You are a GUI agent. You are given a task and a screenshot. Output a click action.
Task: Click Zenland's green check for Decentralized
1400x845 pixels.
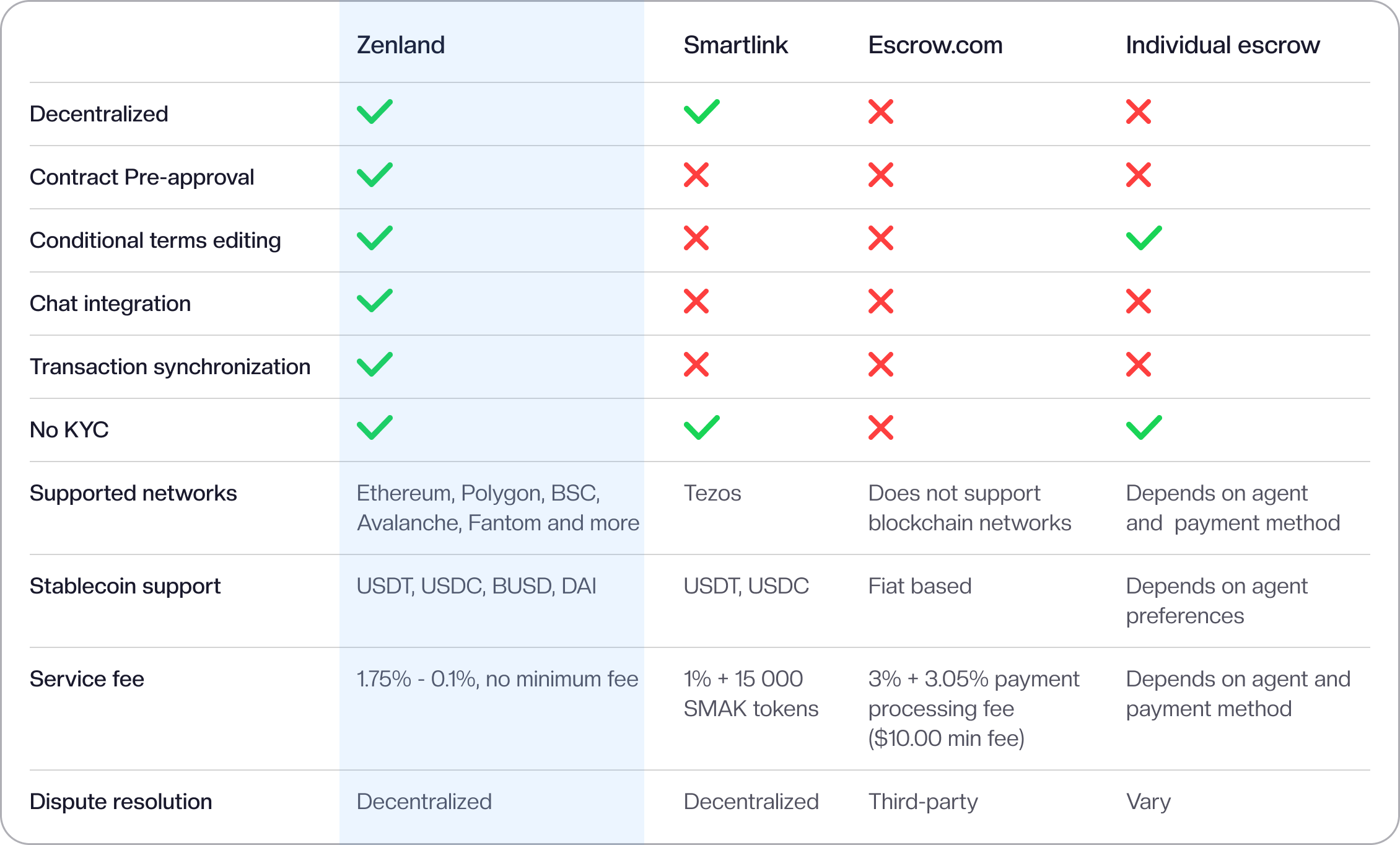(x=375, y=112)
